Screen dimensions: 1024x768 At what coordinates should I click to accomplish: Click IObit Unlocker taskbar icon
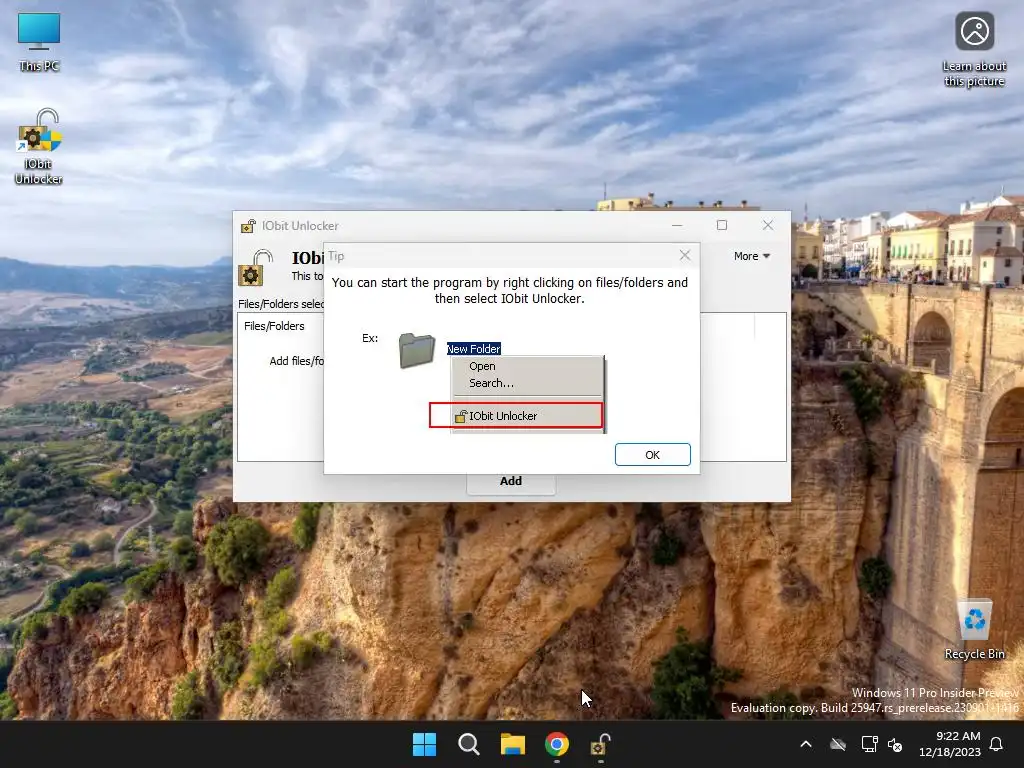(x=600, y=744)
